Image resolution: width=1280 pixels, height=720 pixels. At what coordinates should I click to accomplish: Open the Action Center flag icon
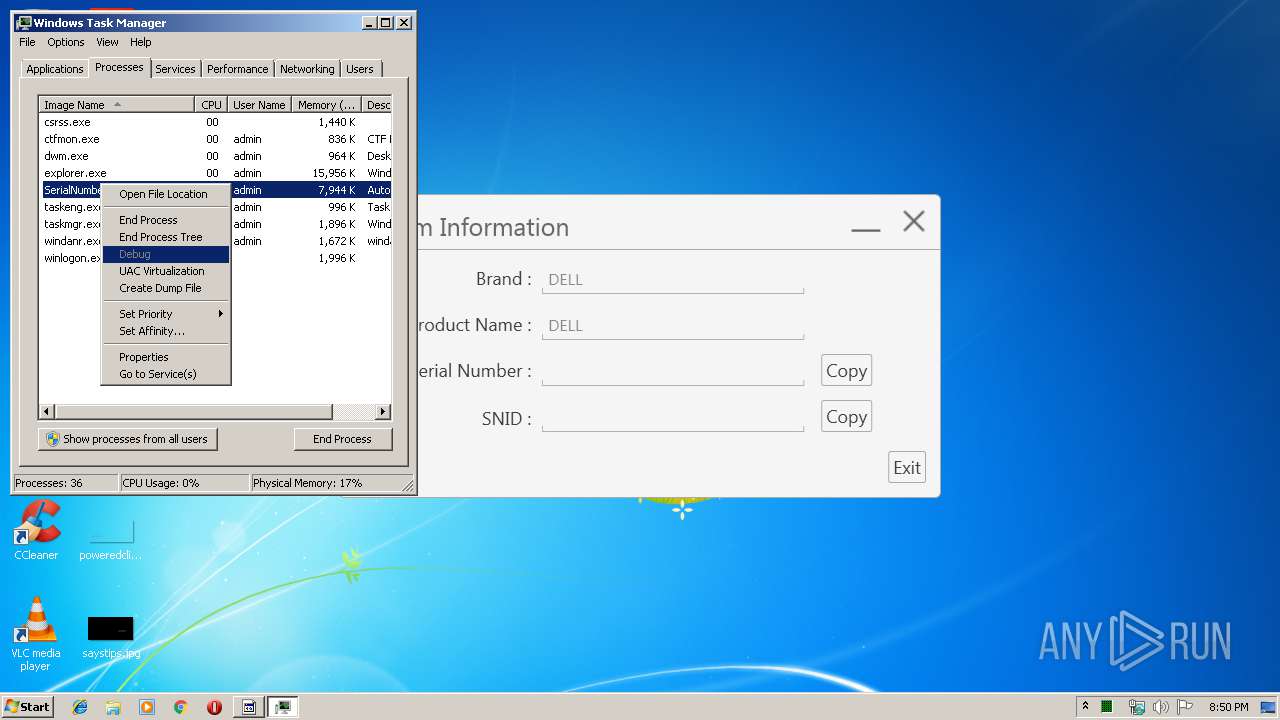[1185, 707]
